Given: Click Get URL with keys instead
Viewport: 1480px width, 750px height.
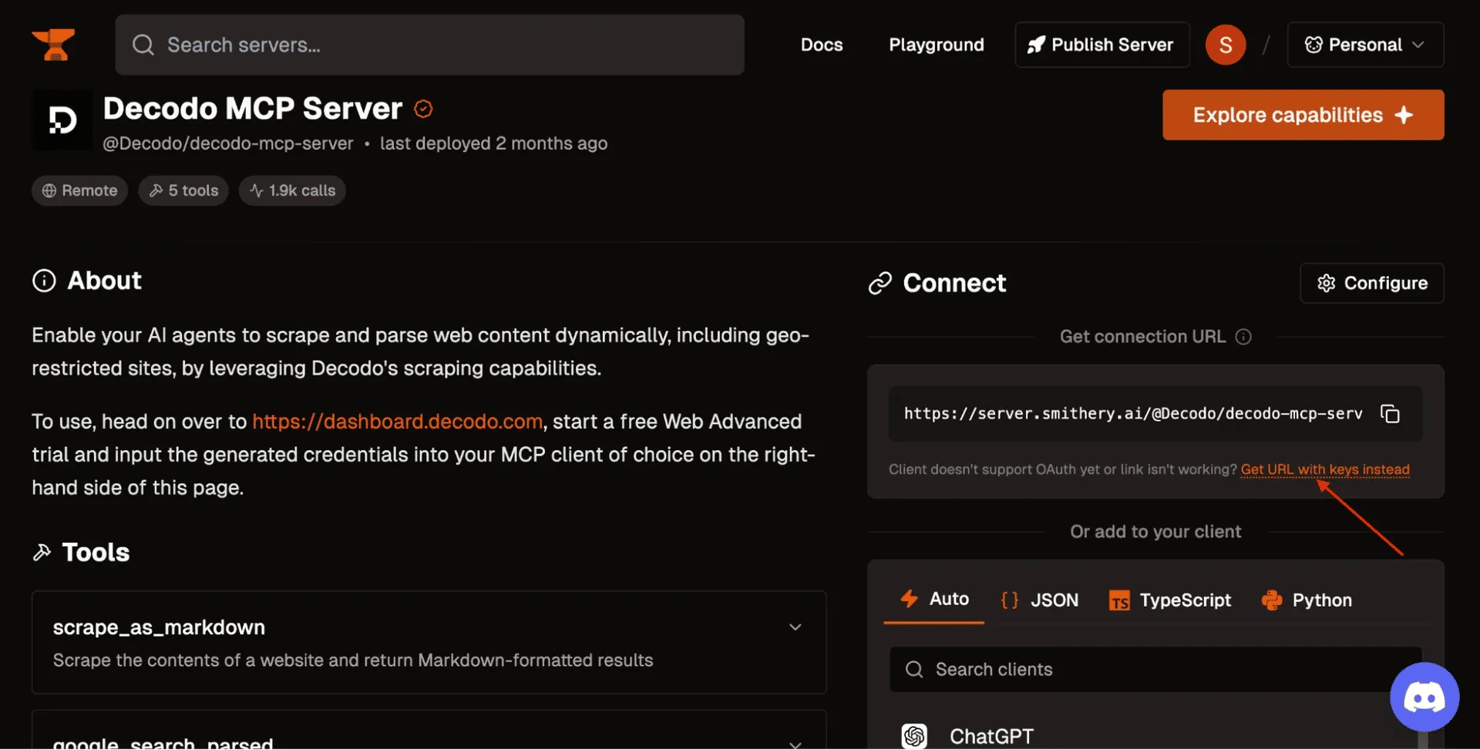Looking at the screenshot, I should point(1324,470).
